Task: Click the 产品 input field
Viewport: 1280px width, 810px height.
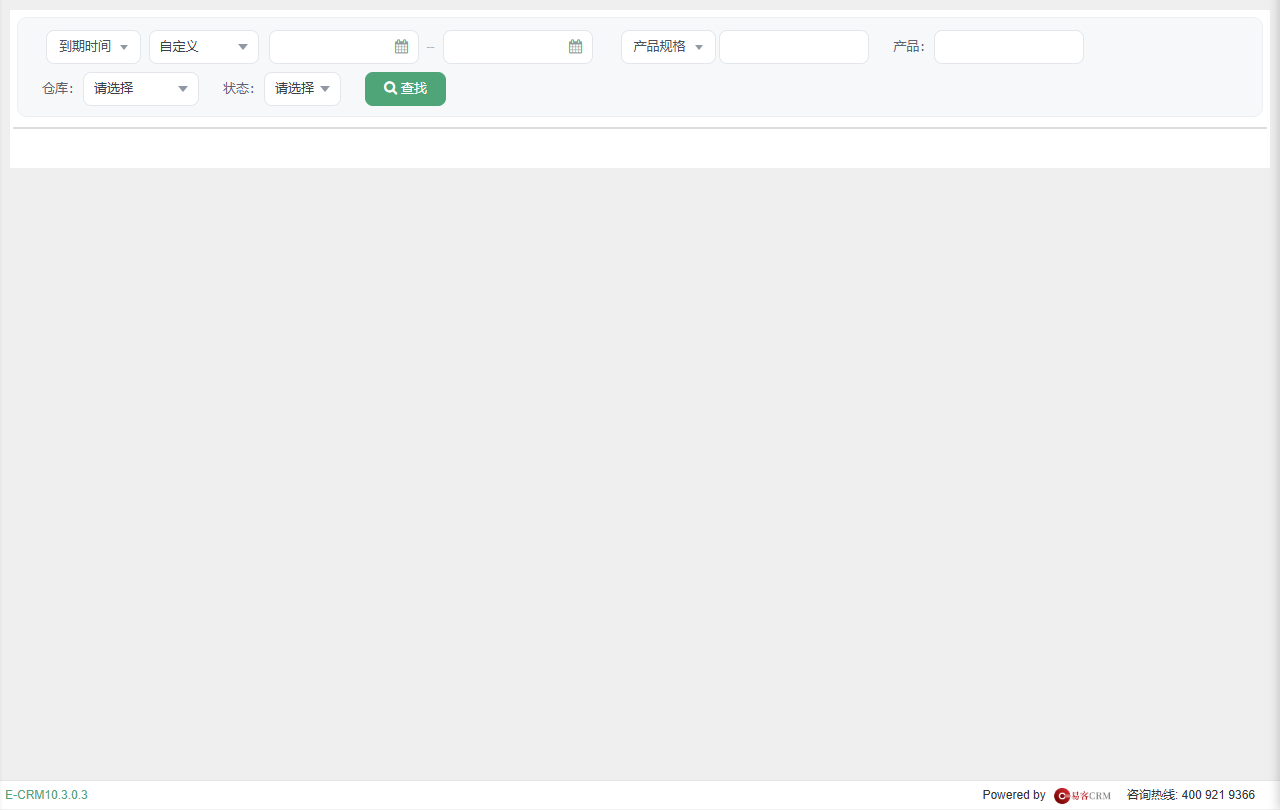Action: click(x=1009, y=47)
